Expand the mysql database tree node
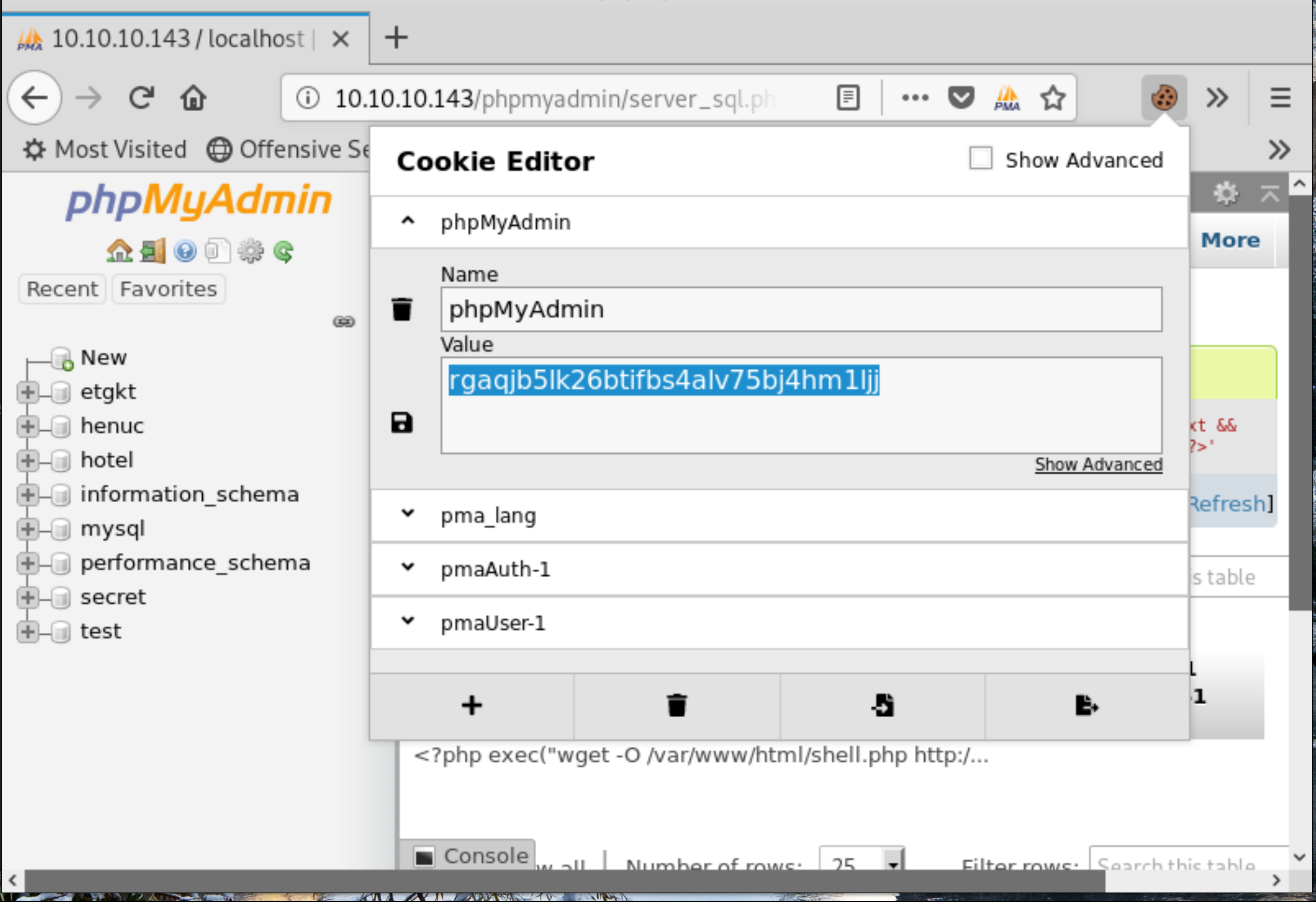This screenshot has height=902, width=1316. [27, 529]
